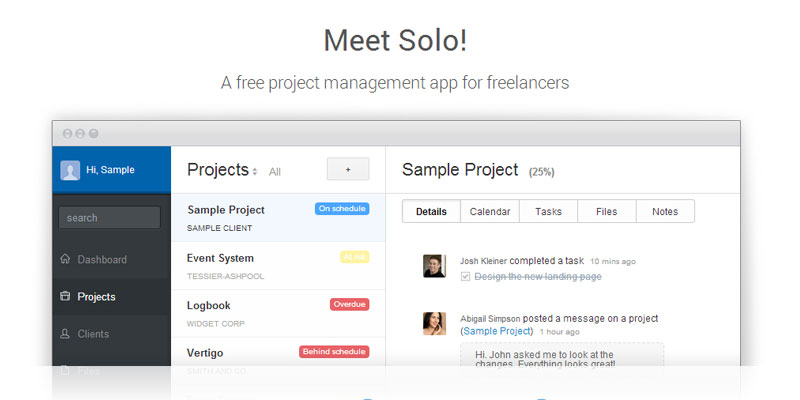Screen dimensions: 800x400
Task: Toggle the completed task checkbox
Action: (465, 277)
